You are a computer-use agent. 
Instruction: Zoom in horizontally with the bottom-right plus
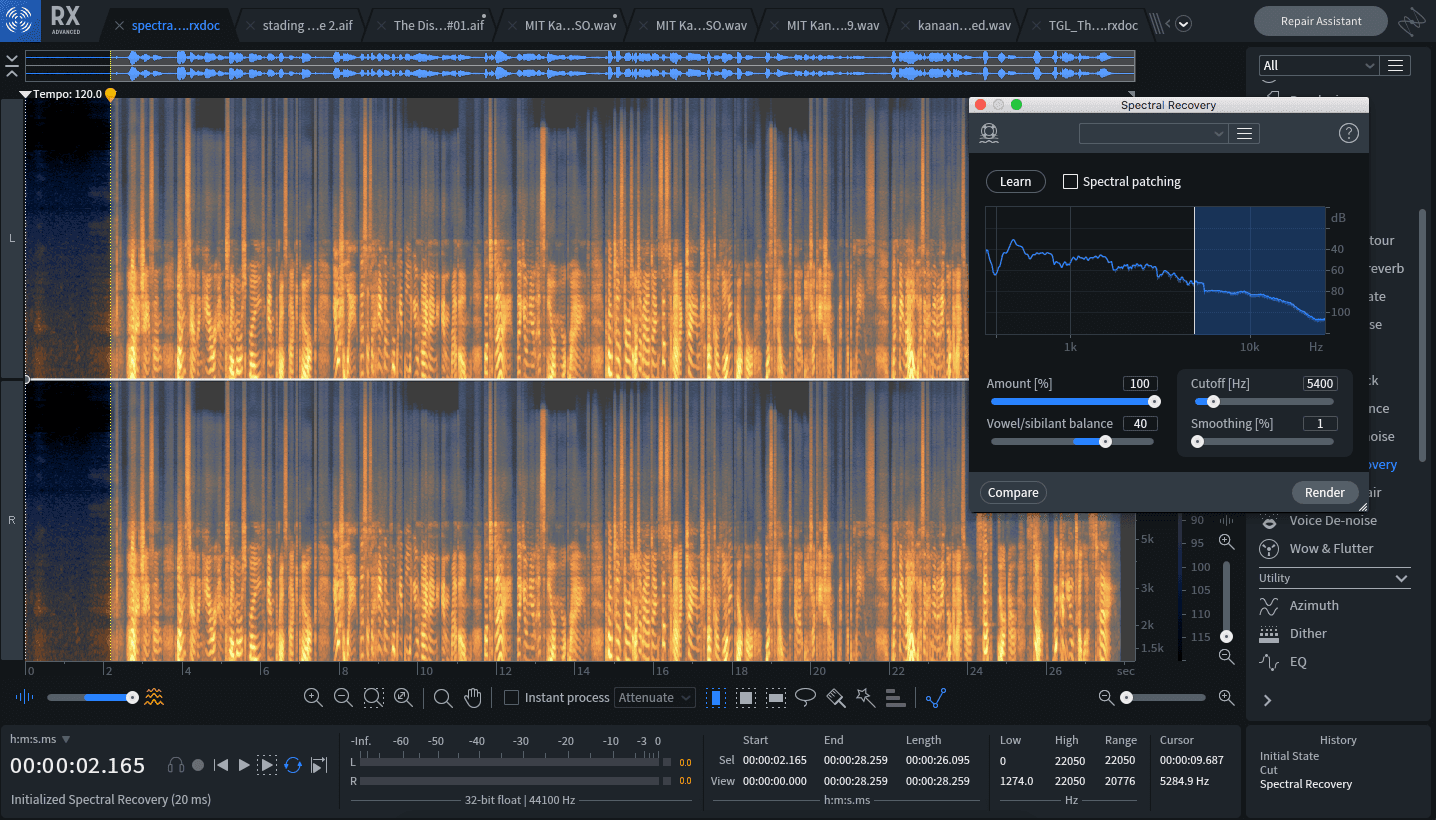1226,697
